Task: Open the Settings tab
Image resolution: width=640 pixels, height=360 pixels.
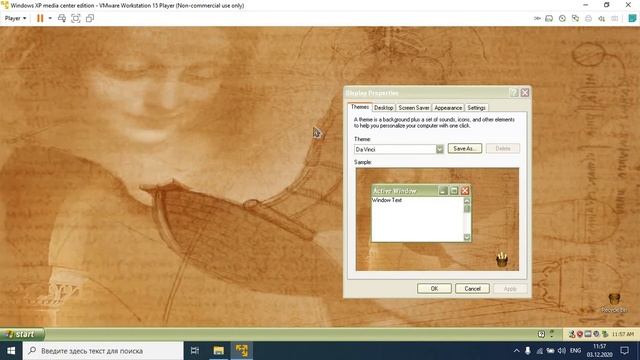Action: click(x=476, y=108)
